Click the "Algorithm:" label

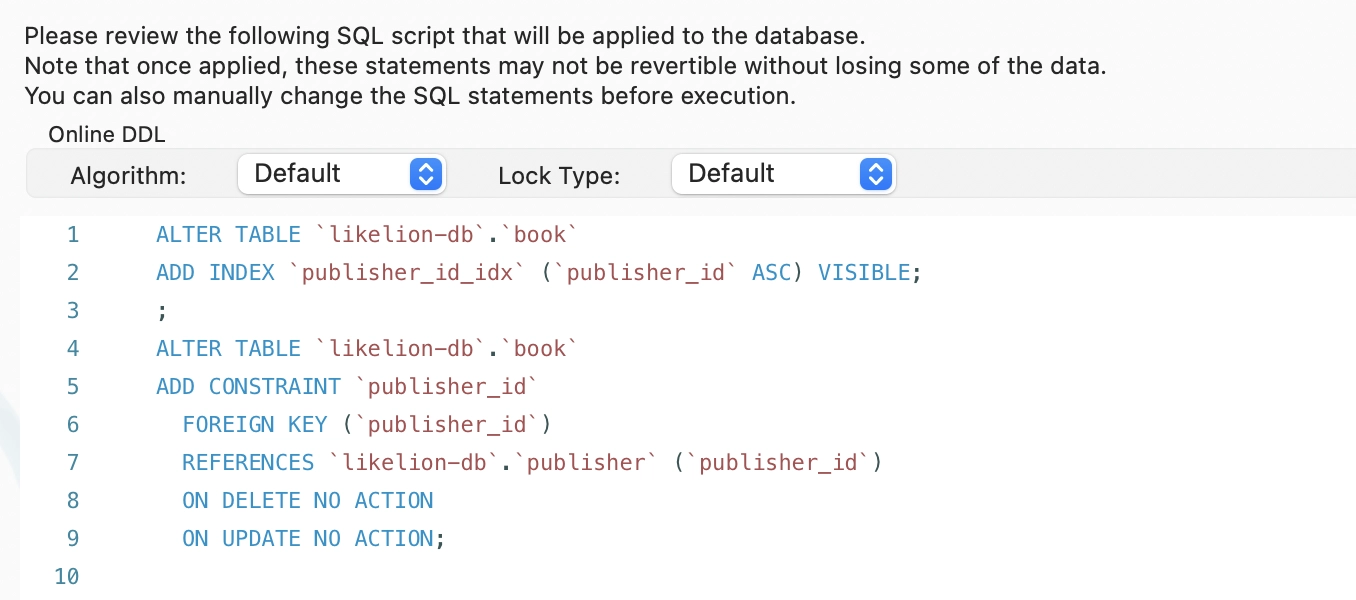129,176
